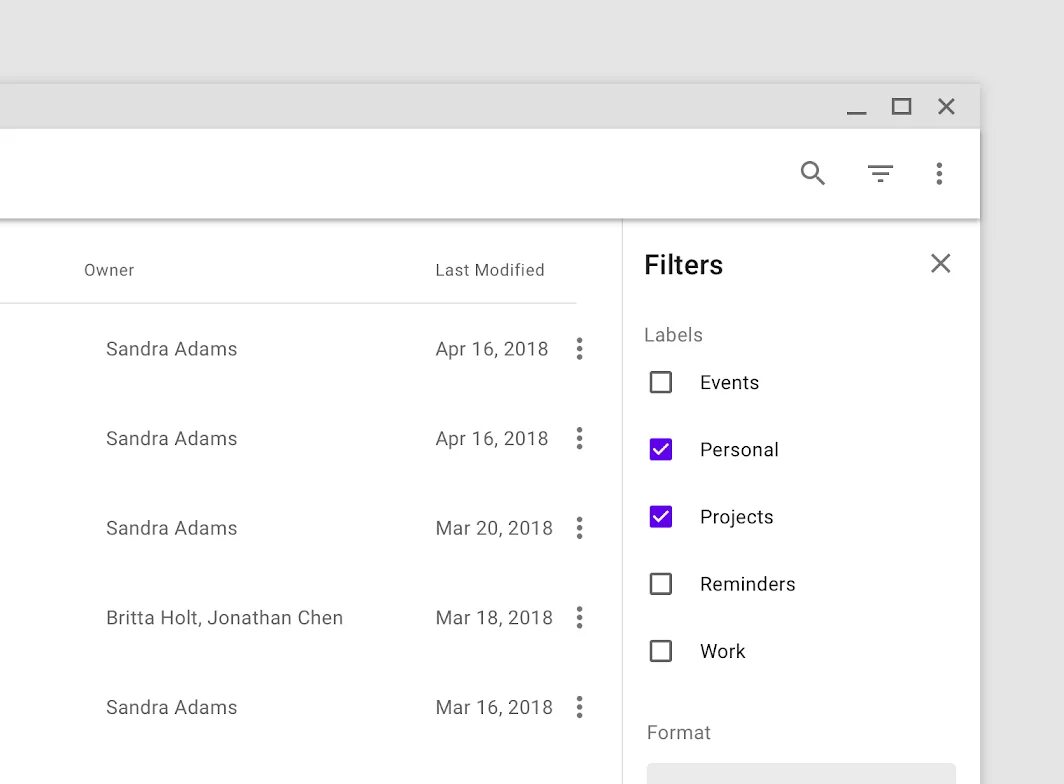Select the Britta Holt, Jonathan Chen row
1064x784 pixels.
(224, 618)
